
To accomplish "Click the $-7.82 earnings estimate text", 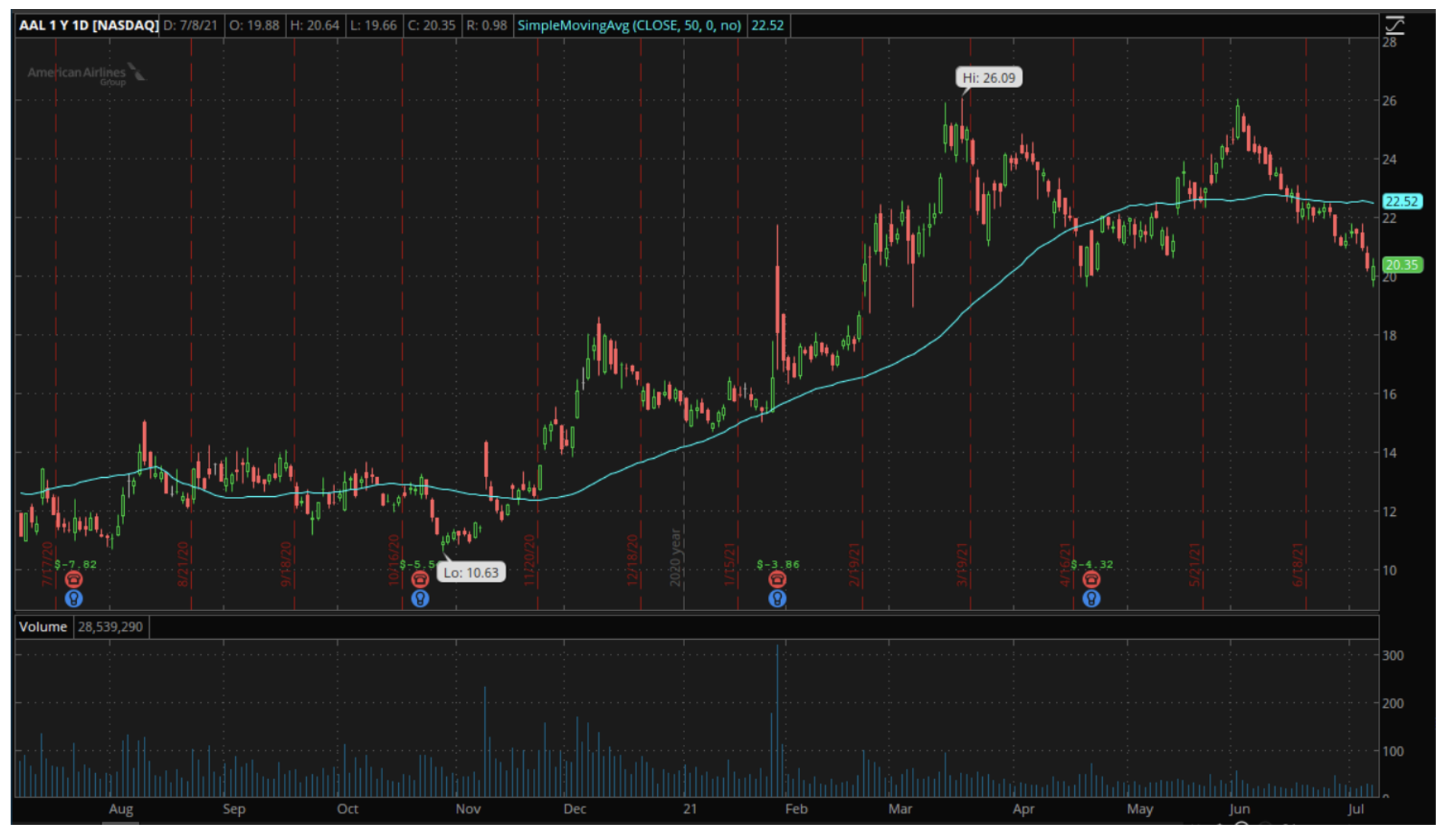I will point(76,565).
